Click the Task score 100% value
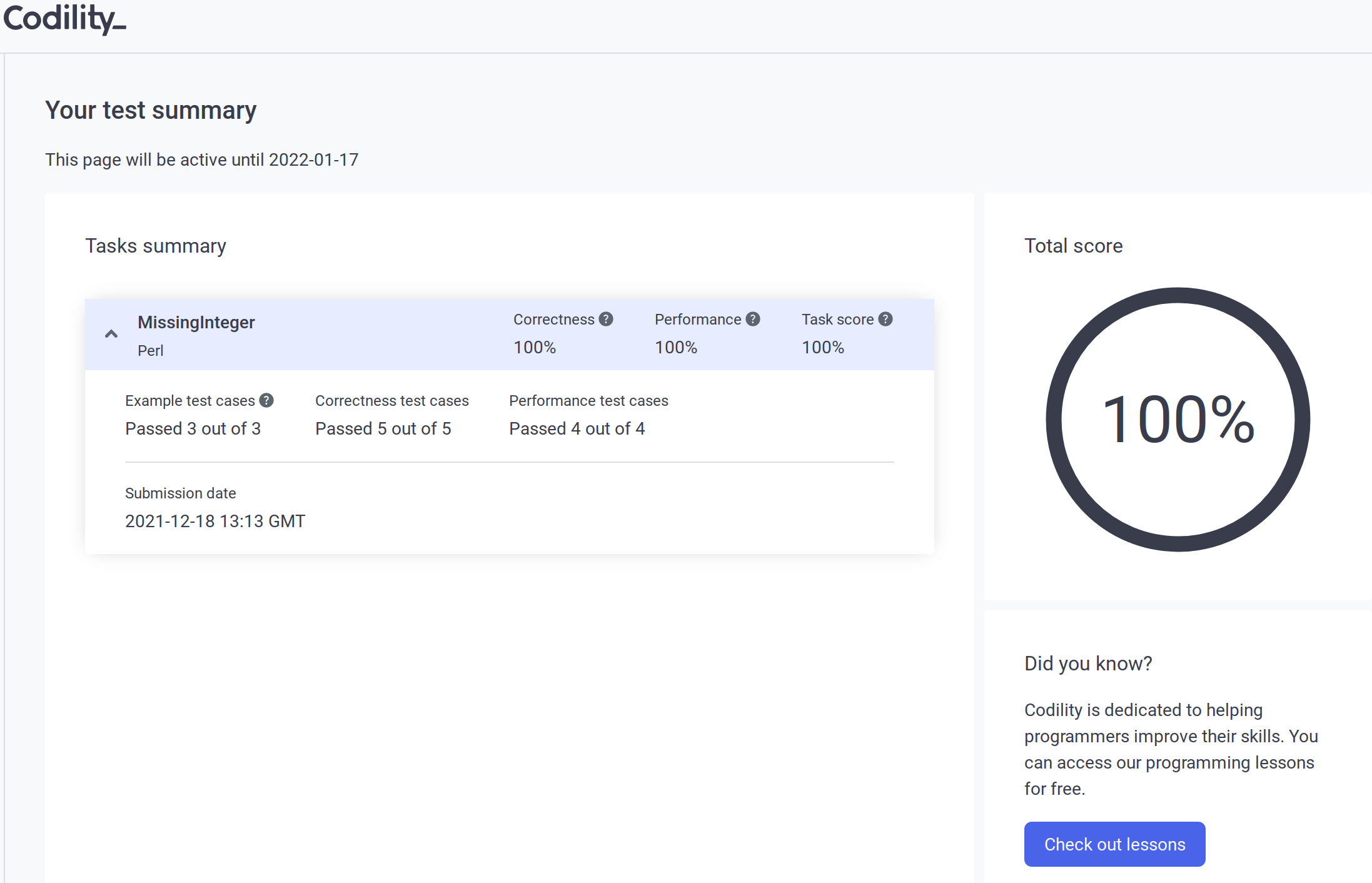1372x883 pixels. (x=823, y=347)
